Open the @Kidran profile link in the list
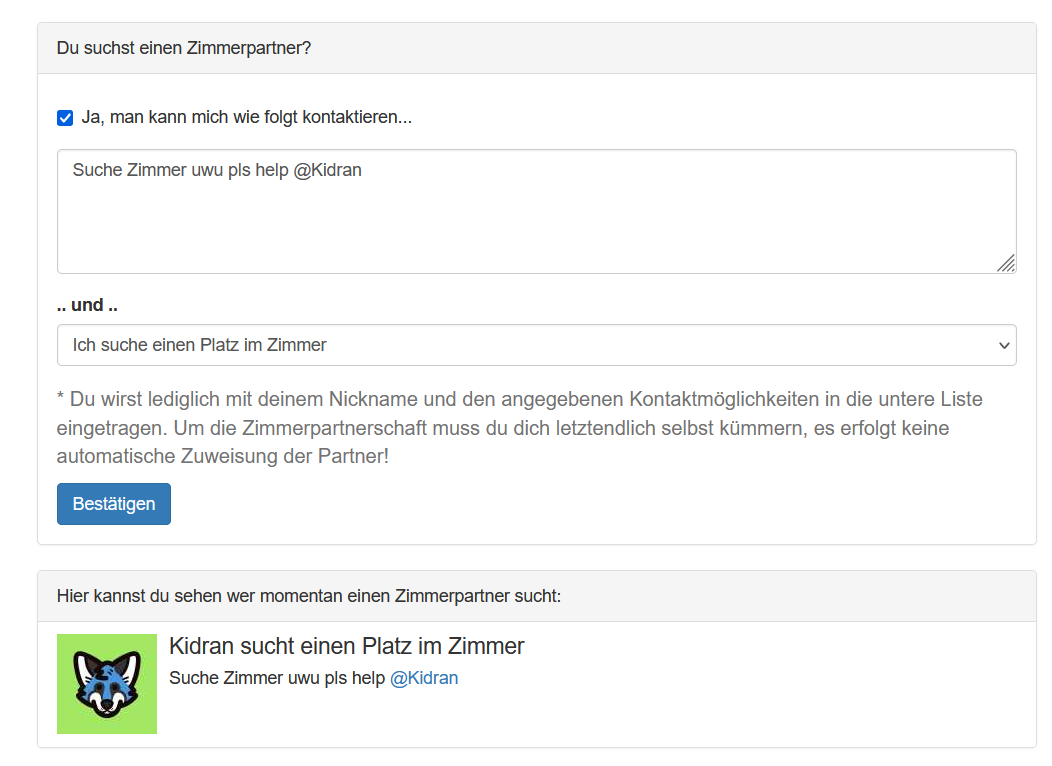 (x=424, y=678)
